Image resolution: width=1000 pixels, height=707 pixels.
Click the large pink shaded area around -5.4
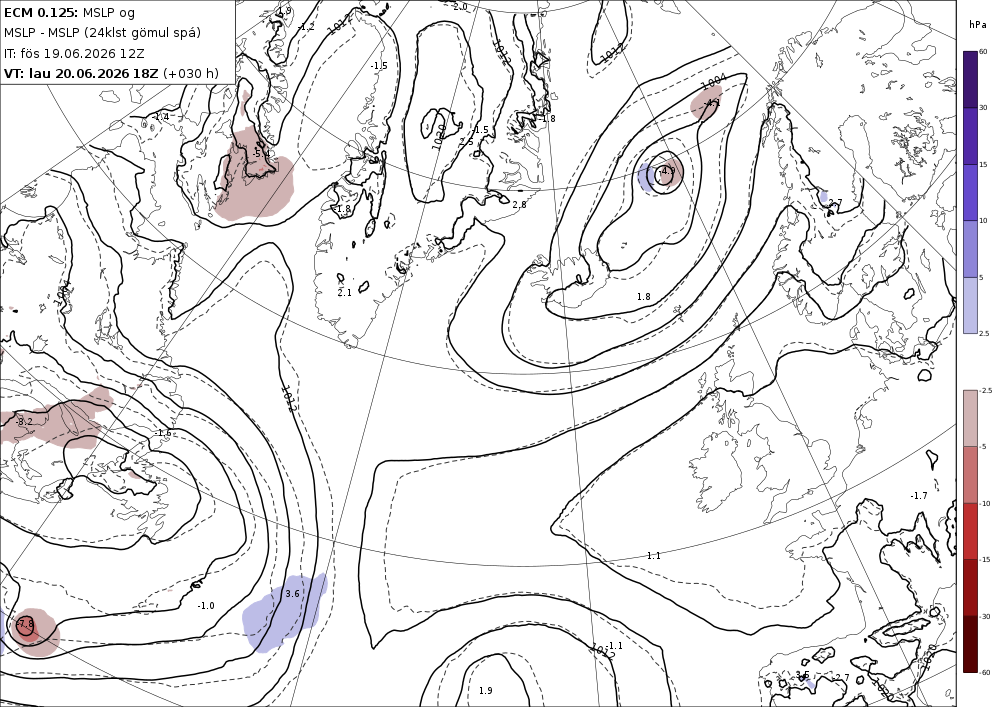(254, 175)
